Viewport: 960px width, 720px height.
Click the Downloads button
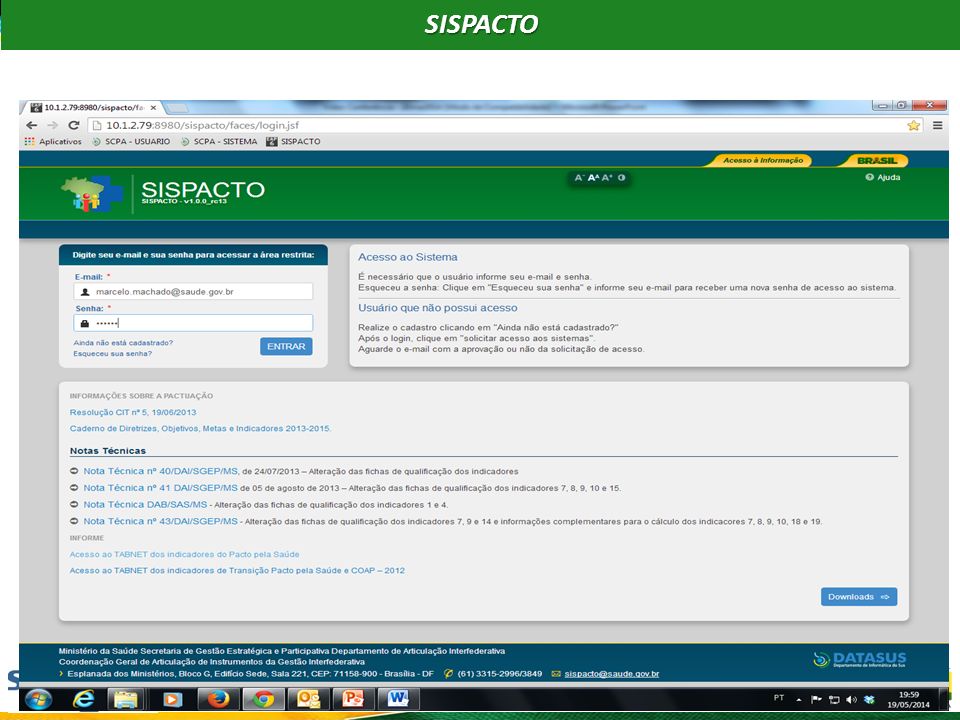click(858, 597)
